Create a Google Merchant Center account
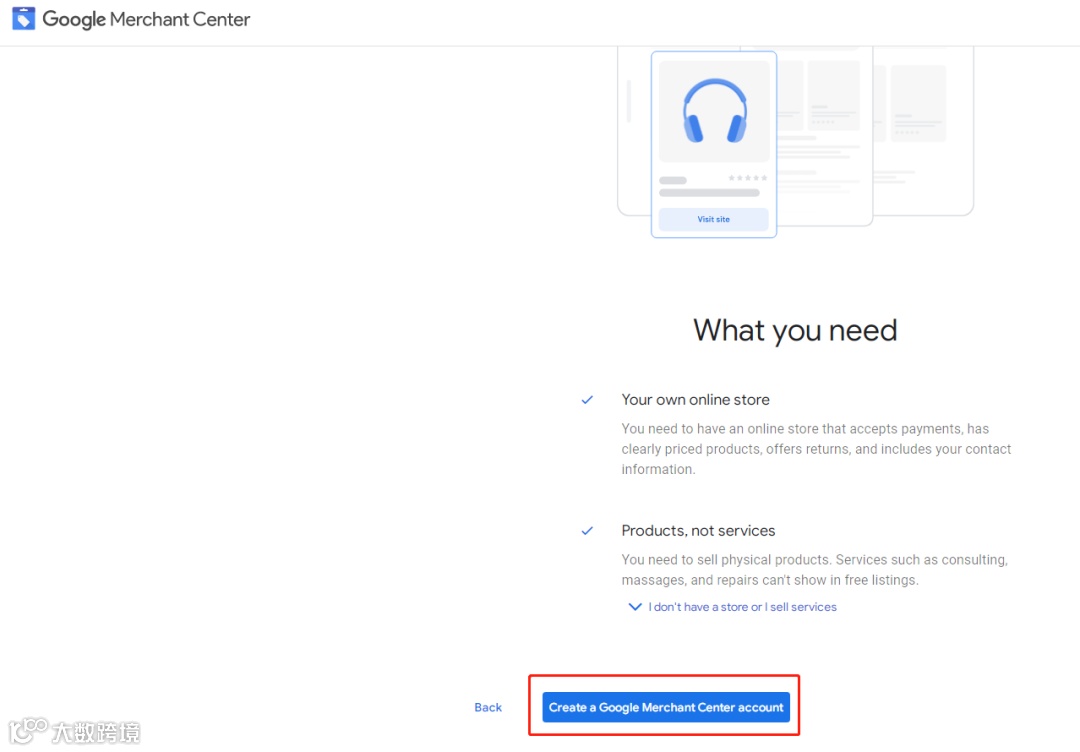Viewport: 1080px width, 752px height. tap(665, 707)
